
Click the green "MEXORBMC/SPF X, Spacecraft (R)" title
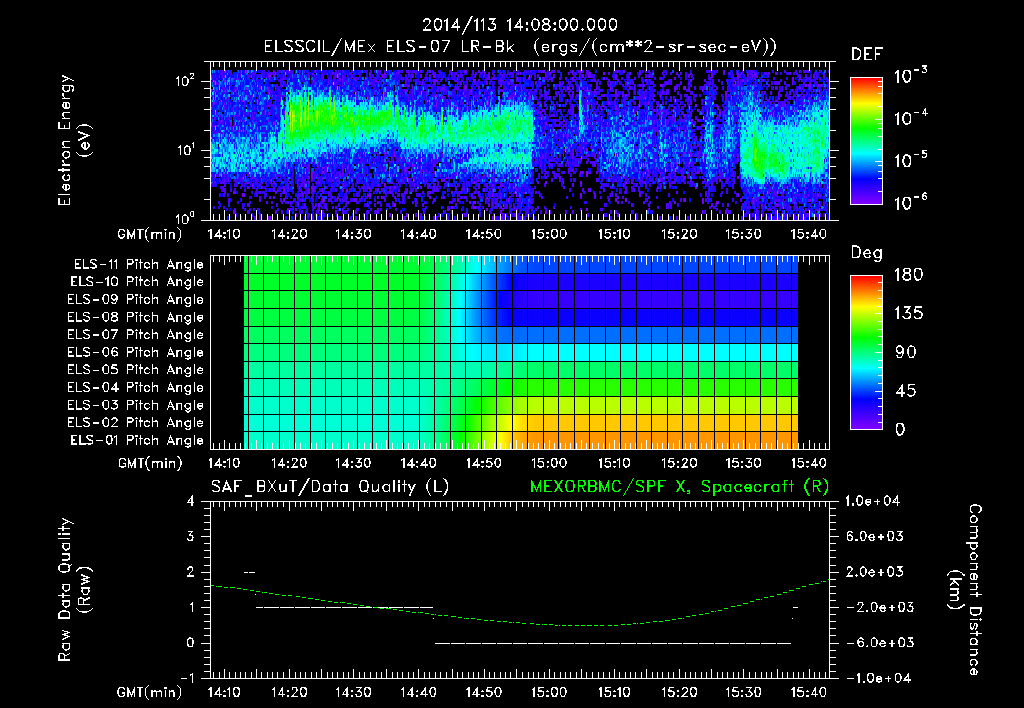tap(679, 487)
